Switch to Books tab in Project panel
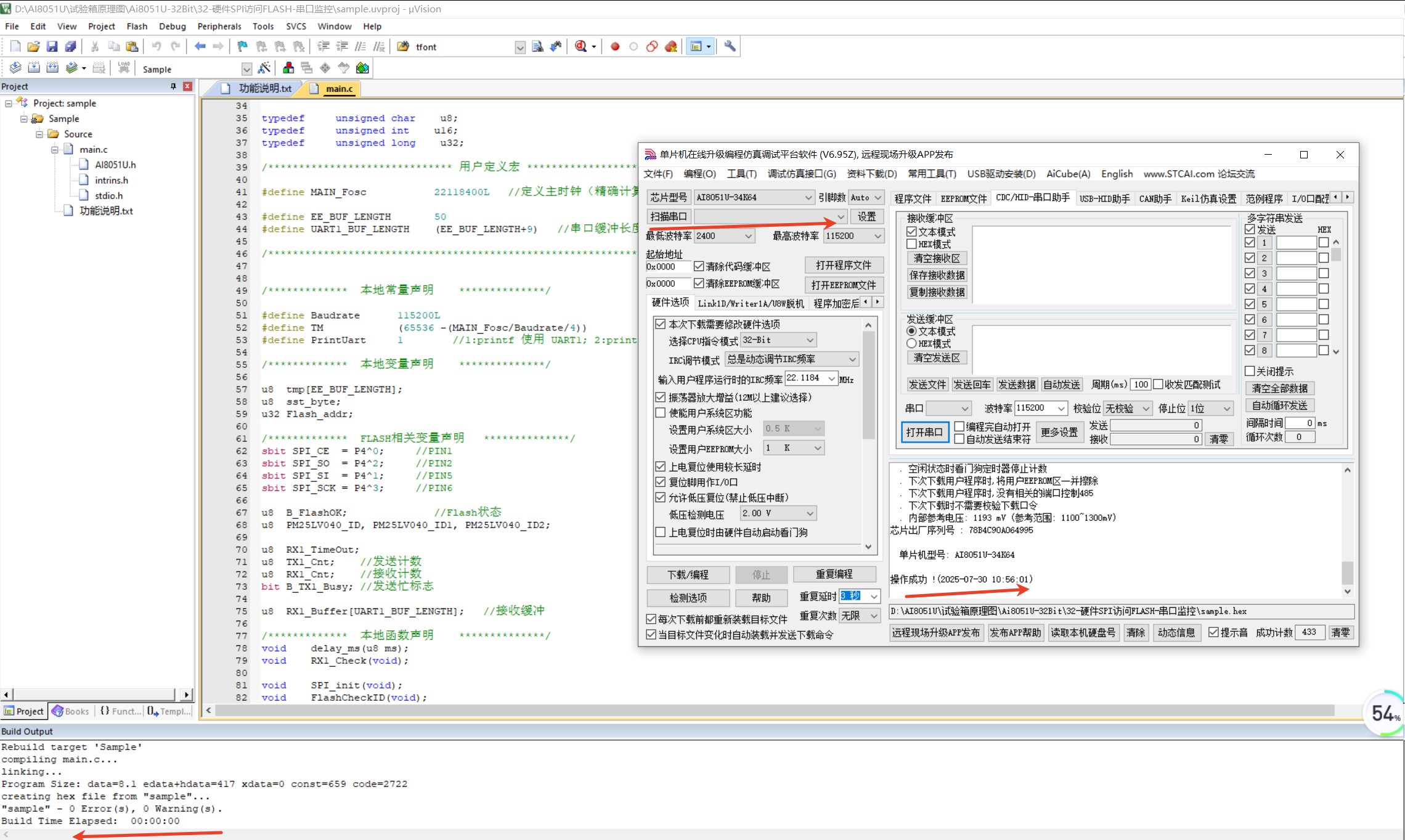1405x840 pixels. (x=71, y=711)
